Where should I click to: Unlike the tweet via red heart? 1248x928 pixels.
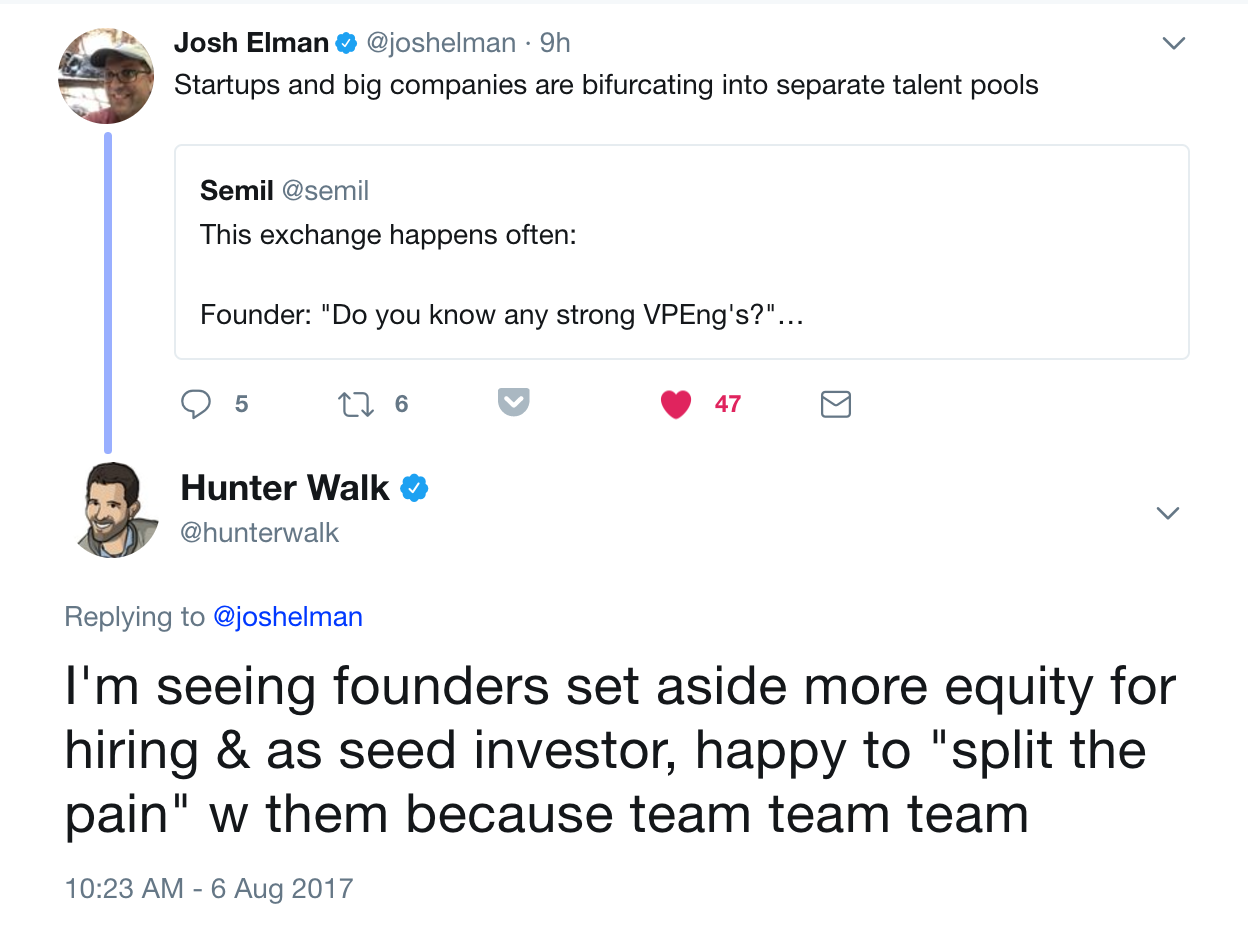(x=676, y=404)
